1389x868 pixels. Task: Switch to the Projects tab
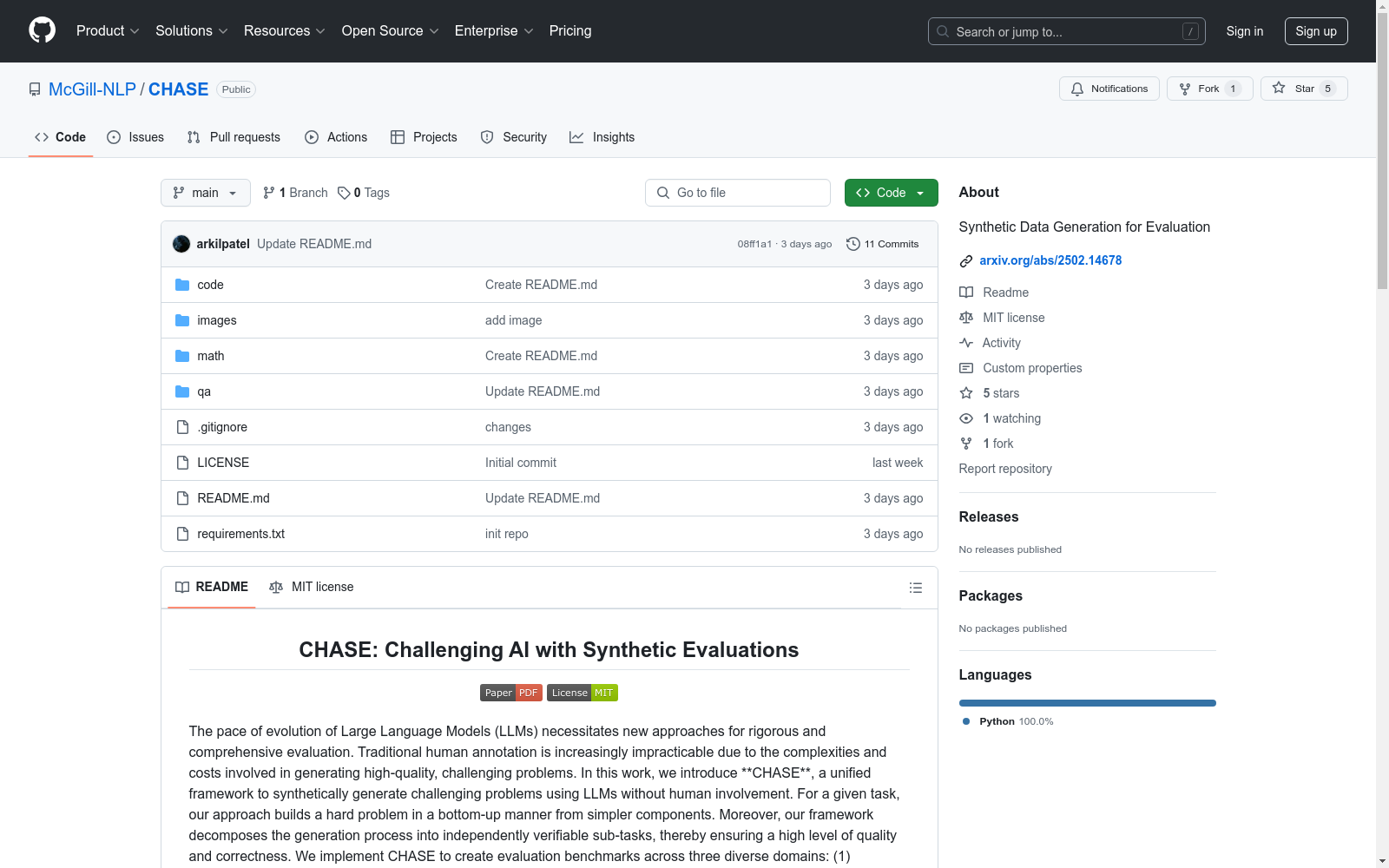click(x=424, y=137)
